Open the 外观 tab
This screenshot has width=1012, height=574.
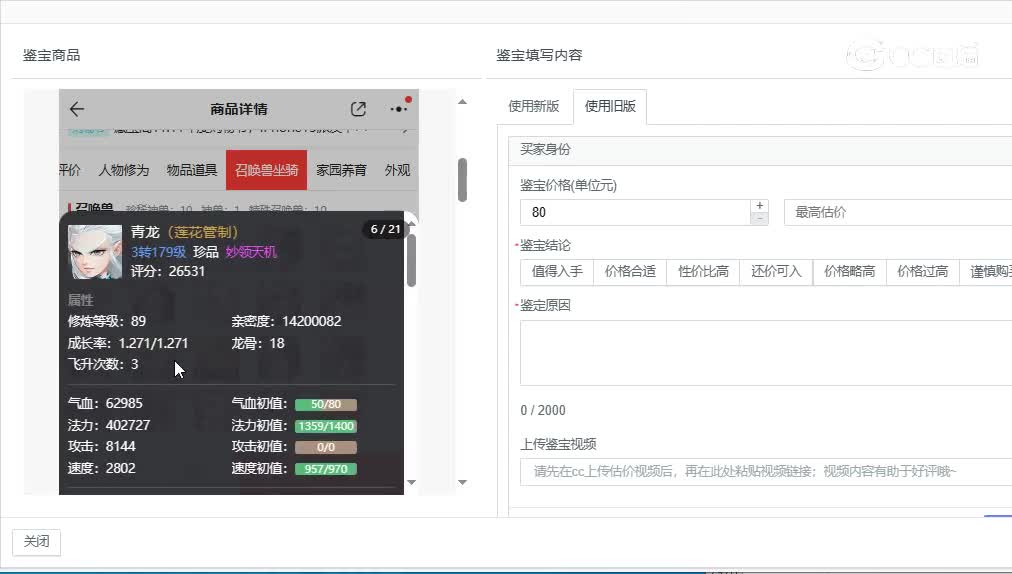coord(398,170)
